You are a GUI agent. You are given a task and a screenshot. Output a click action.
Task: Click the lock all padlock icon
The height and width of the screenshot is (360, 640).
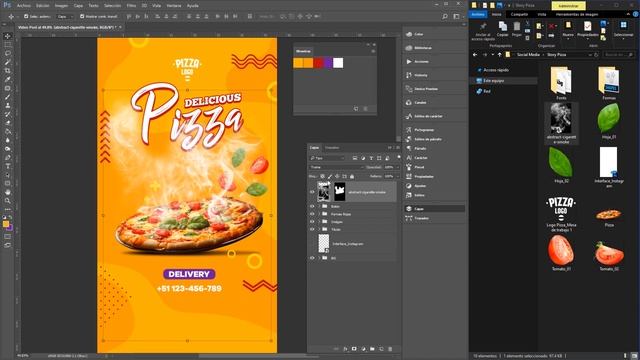point(352,176)
